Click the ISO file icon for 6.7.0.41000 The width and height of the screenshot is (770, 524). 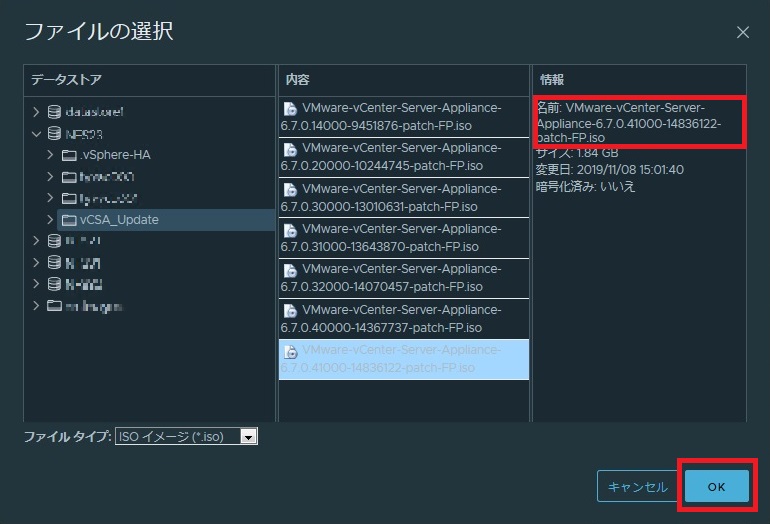(290, 351)
